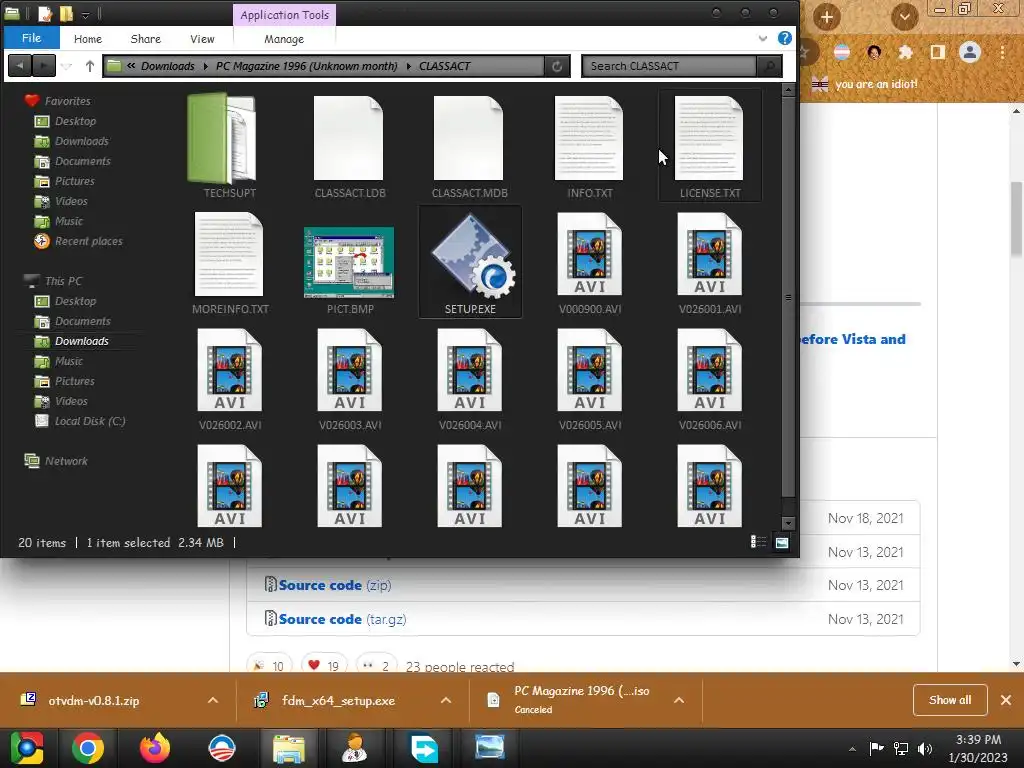Select the LICENSE.TXT file

[x=710, y=145]
